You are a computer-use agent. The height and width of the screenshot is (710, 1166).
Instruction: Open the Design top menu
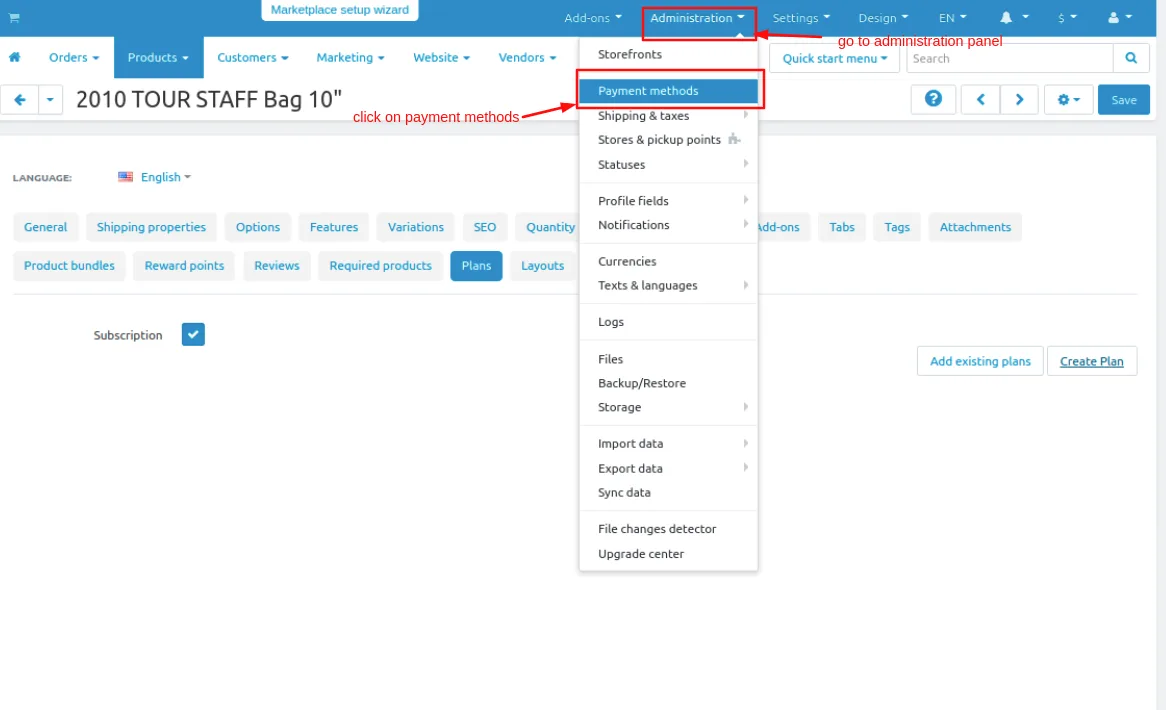[x=883, y=18]
